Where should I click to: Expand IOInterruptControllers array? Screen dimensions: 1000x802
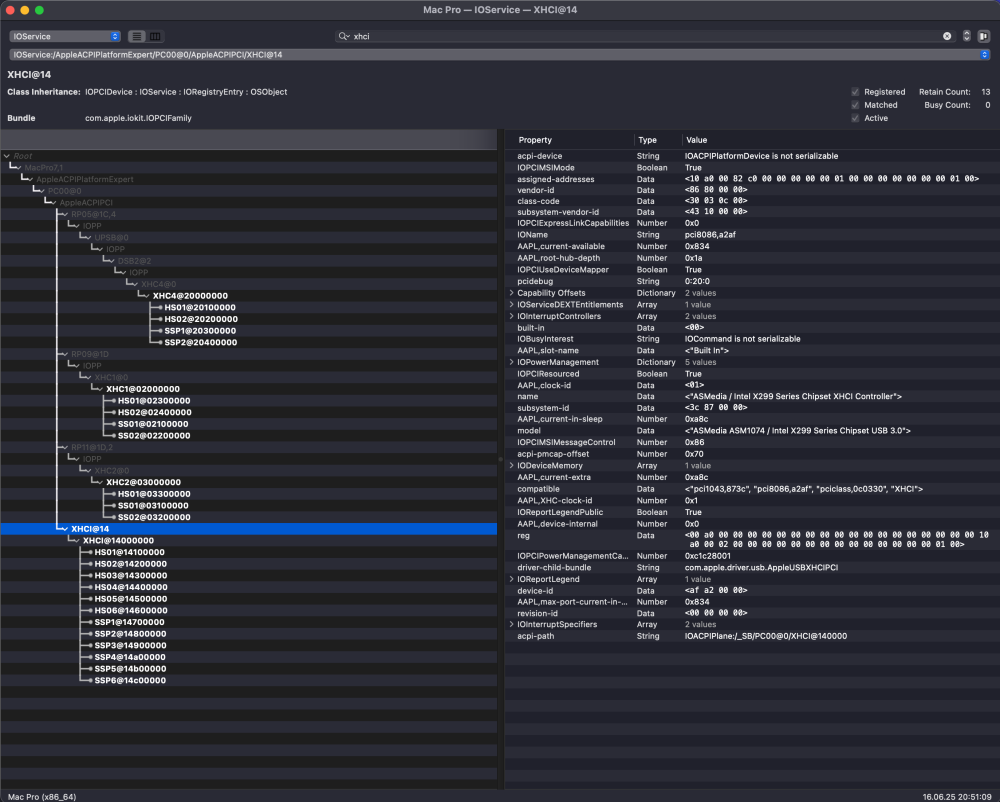click(x=511, y=316)
